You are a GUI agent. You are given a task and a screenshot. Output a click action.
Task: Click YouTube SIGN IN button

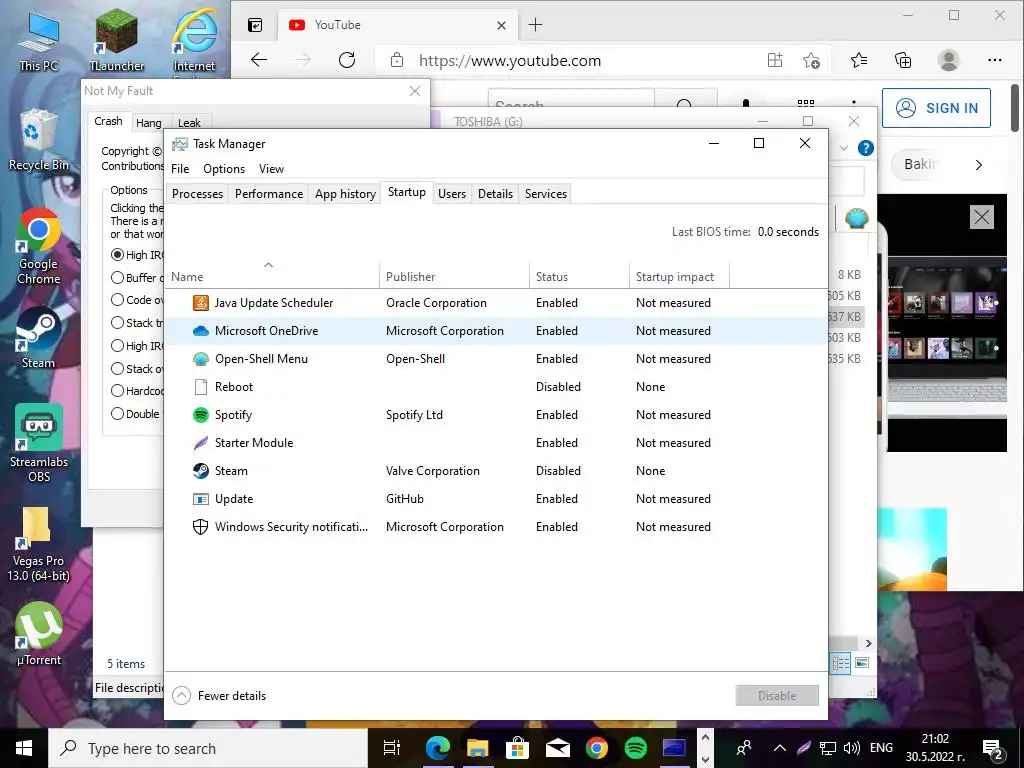(936, 108)
